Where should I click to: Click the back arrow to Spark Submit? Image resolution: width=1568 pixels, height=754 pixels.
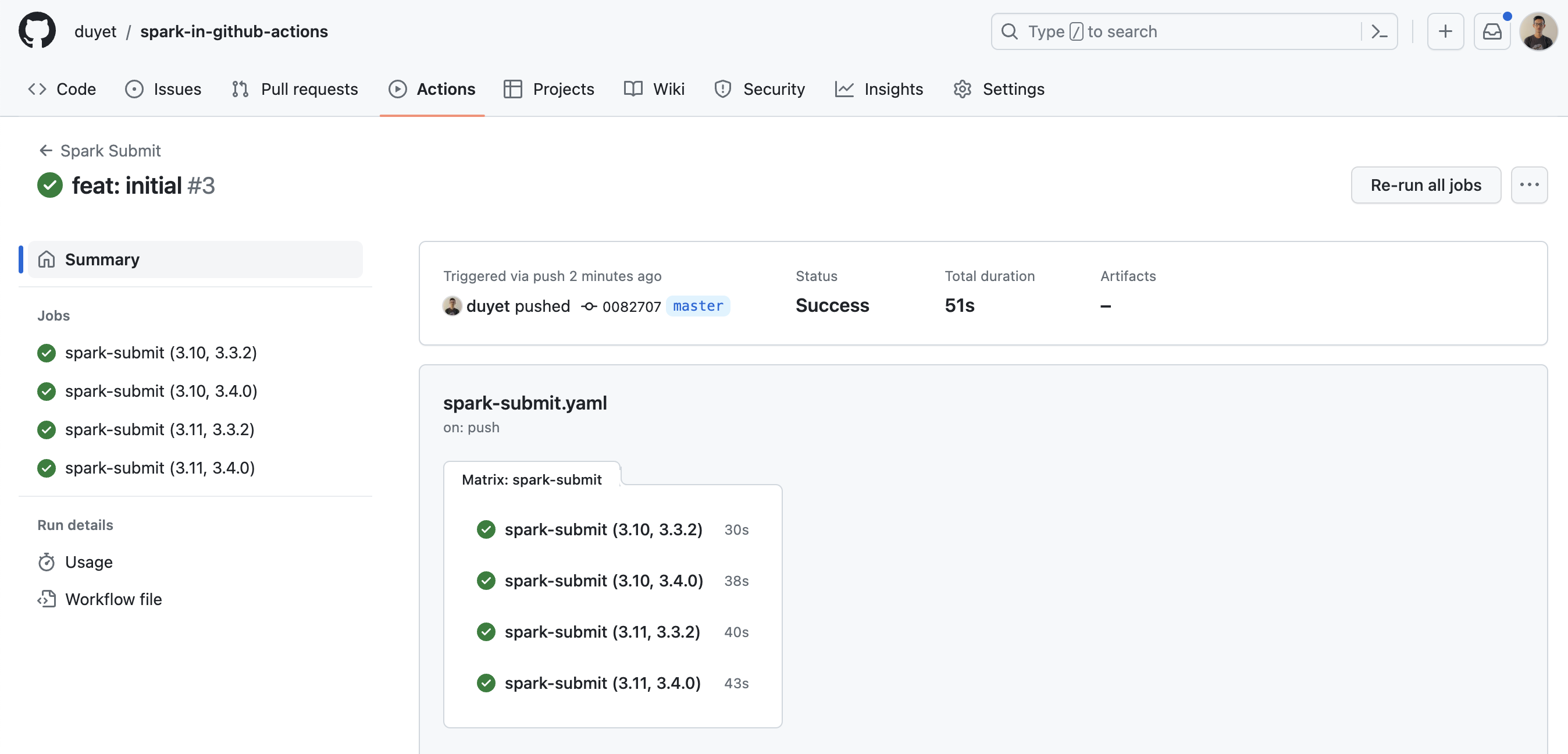tap(45, 151)
